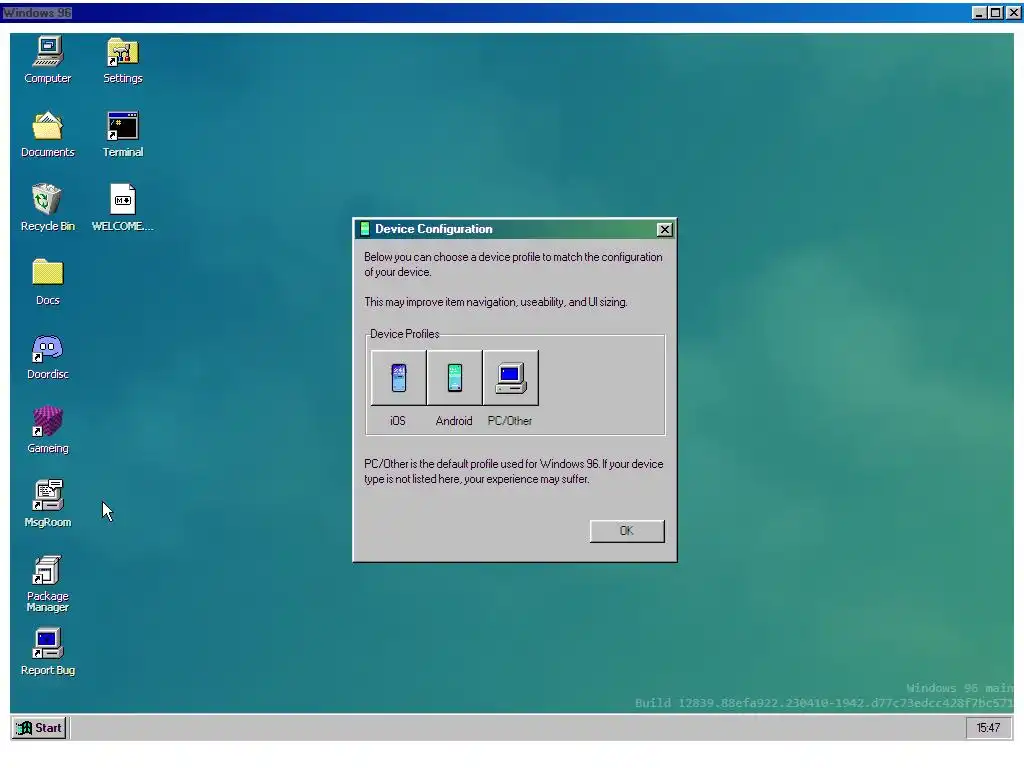
Task: Click OK in Device Configuration dialog
Action: [627, 531]
